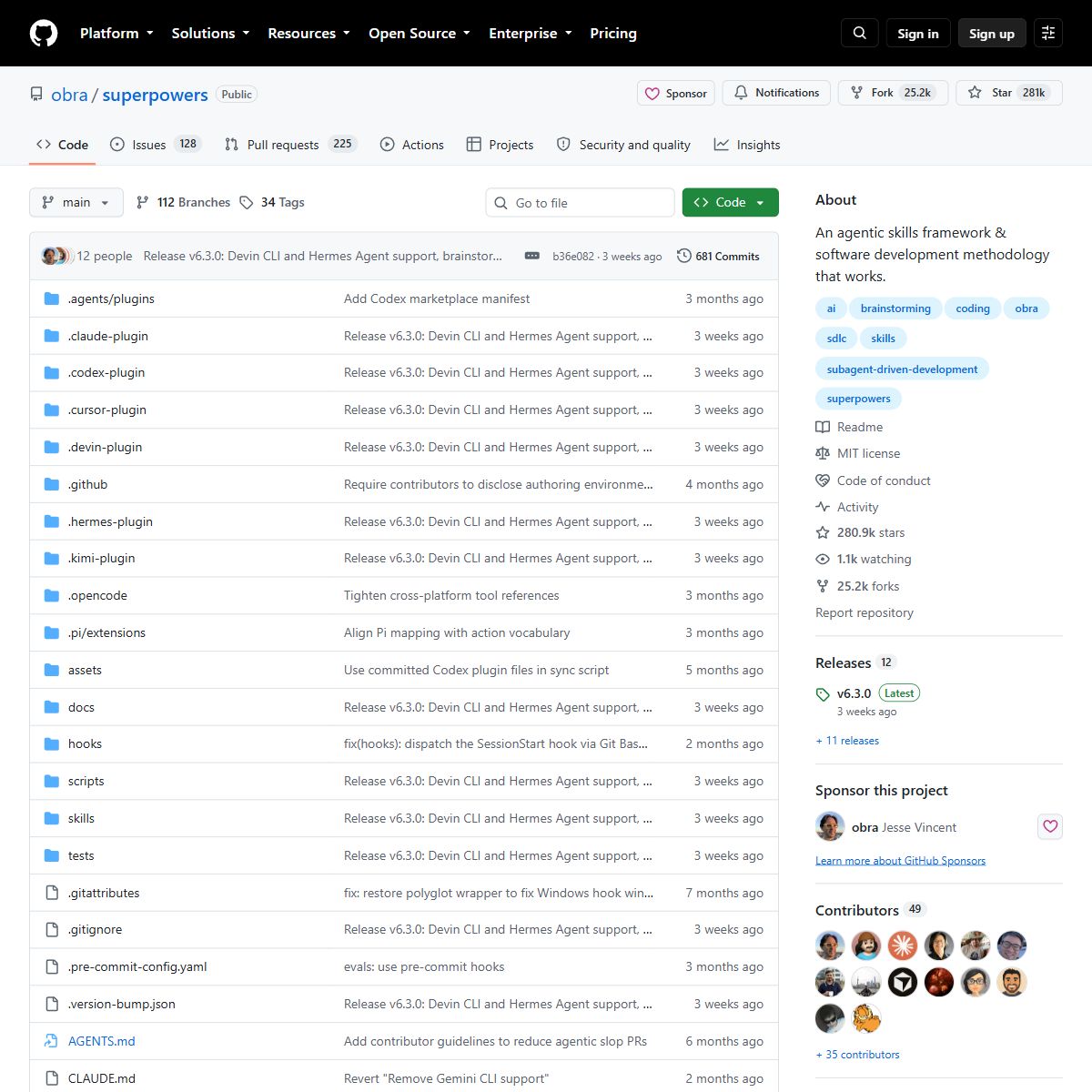The height and width of the screenshot is (1092, 1092).
Task: Open the 34 Tags link
Action: (x=272, y=202)
